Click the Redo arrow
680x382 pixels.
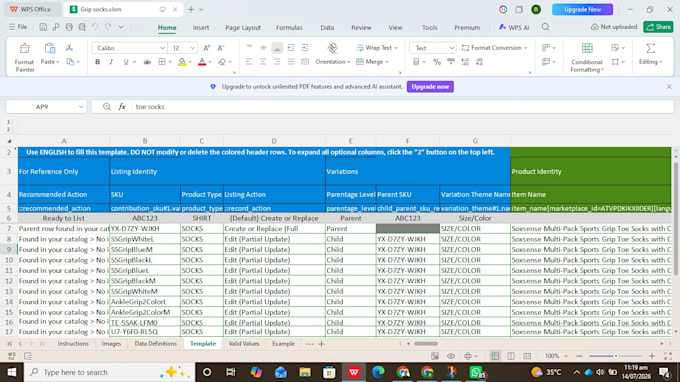click(x=108, y=27)
